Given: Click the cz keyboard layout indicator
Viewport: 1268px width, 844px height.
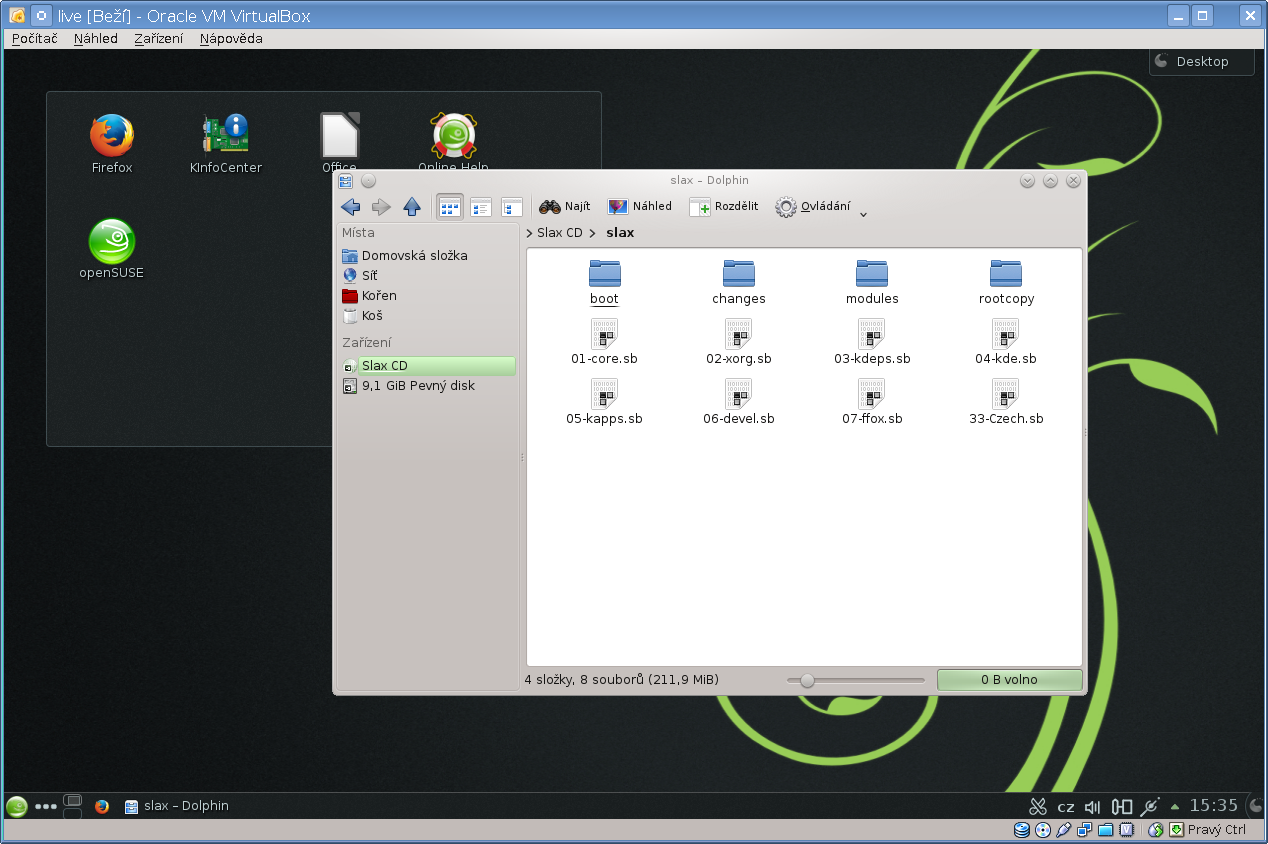Looking at the screenshot, I should tap(1066, 807).
